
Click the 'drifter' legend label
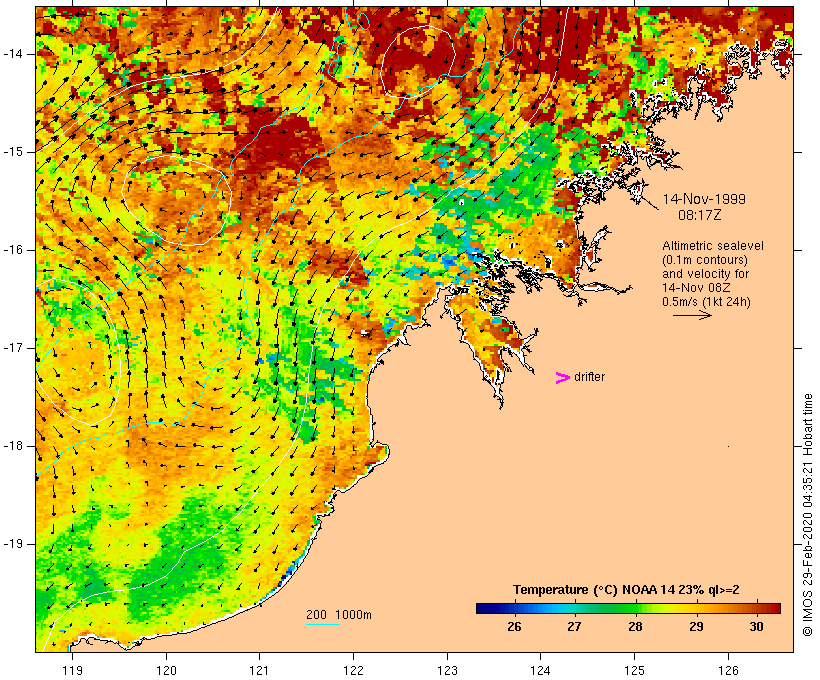[x=589, y=377]
